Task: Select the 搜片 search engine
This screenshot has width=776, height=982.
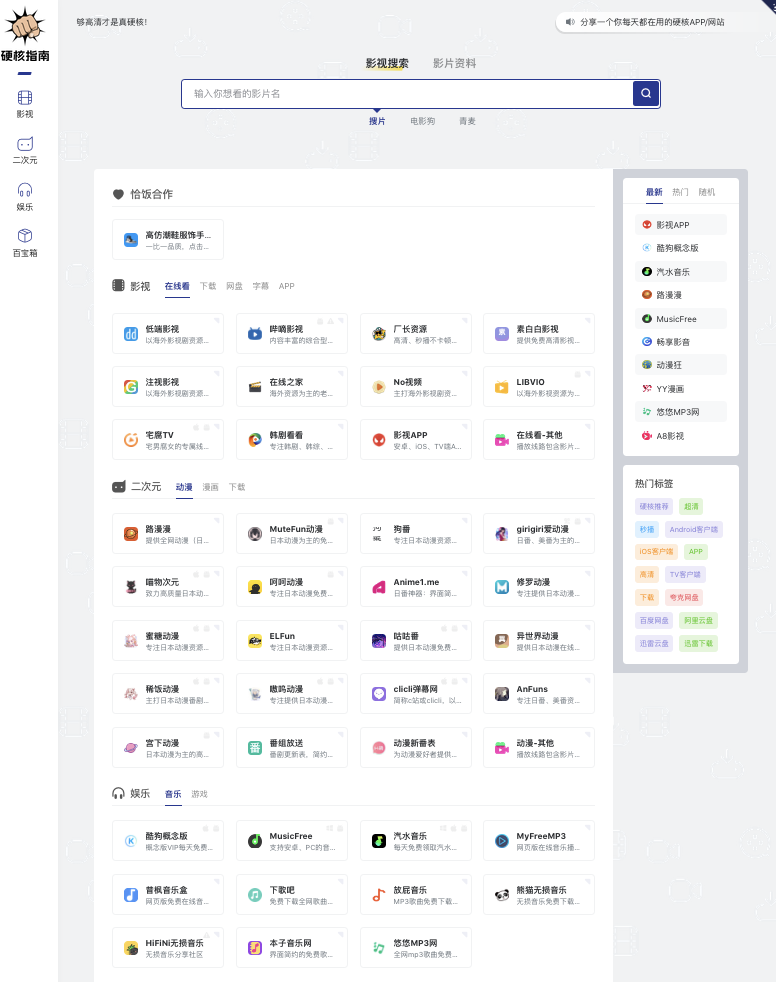Action: (377, 121)
